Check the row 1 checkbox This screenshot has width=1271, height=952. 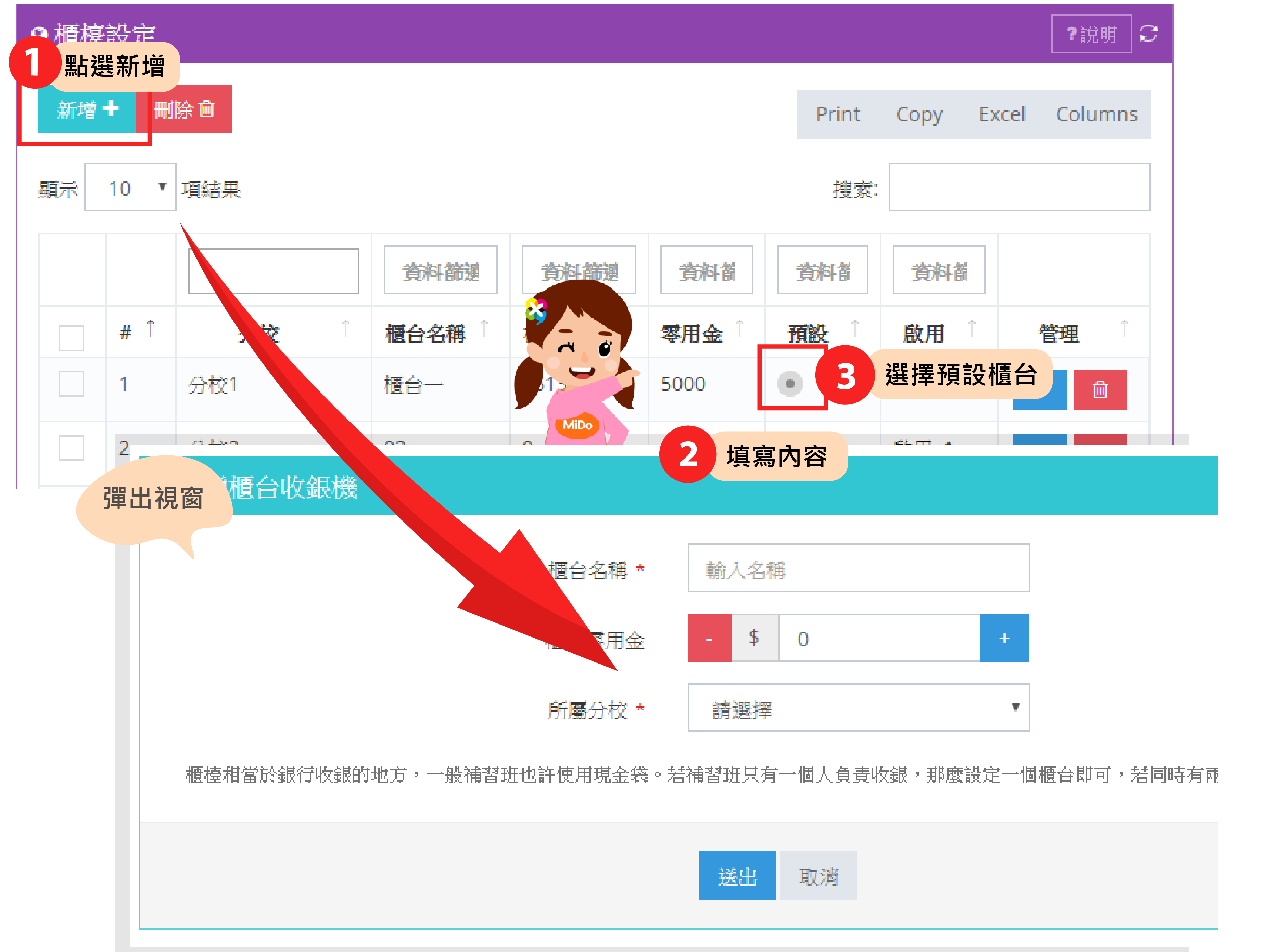(71, 383)
